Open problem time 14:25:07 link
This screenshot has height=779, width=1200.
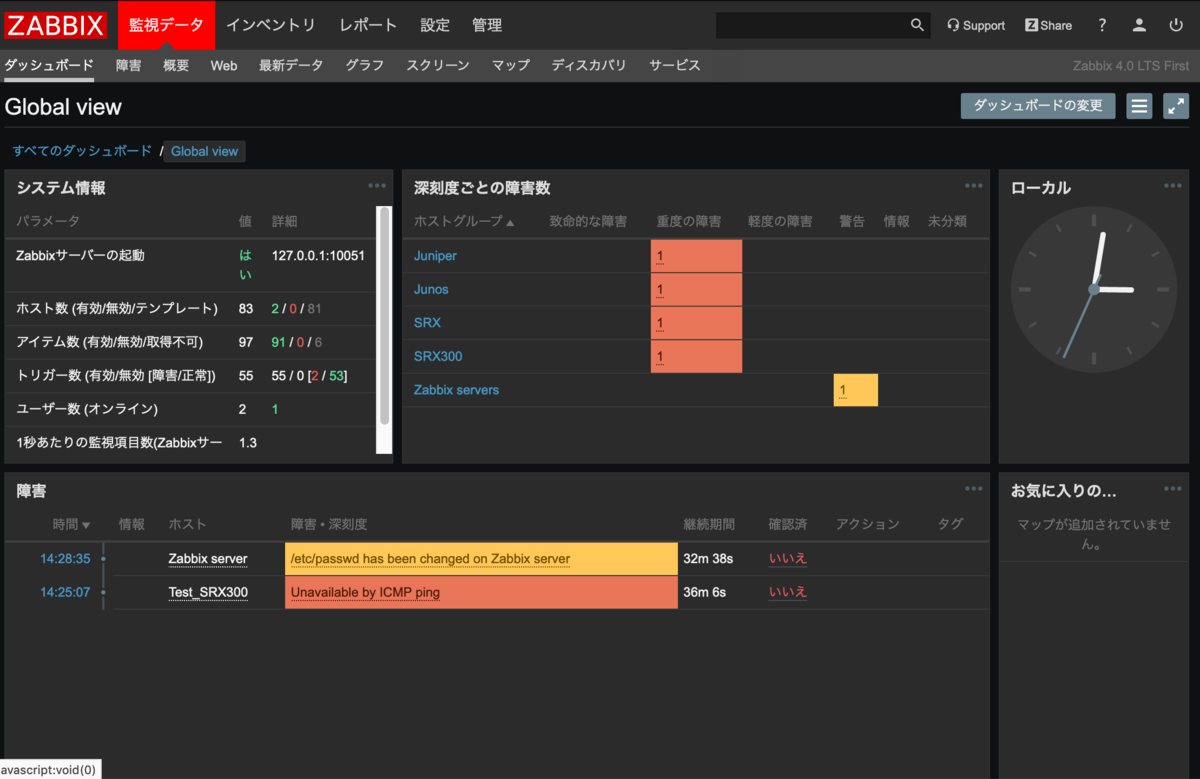pos(65,592)
